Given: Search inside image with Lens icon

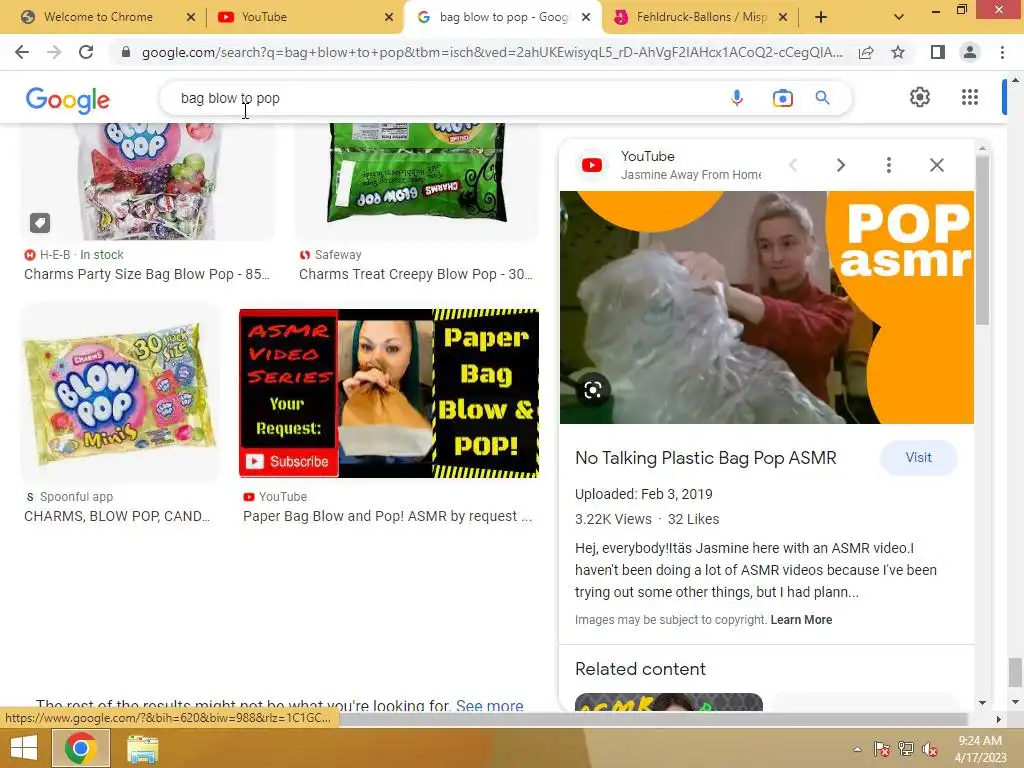Looking at the screenshot, I should click(592, 390).
